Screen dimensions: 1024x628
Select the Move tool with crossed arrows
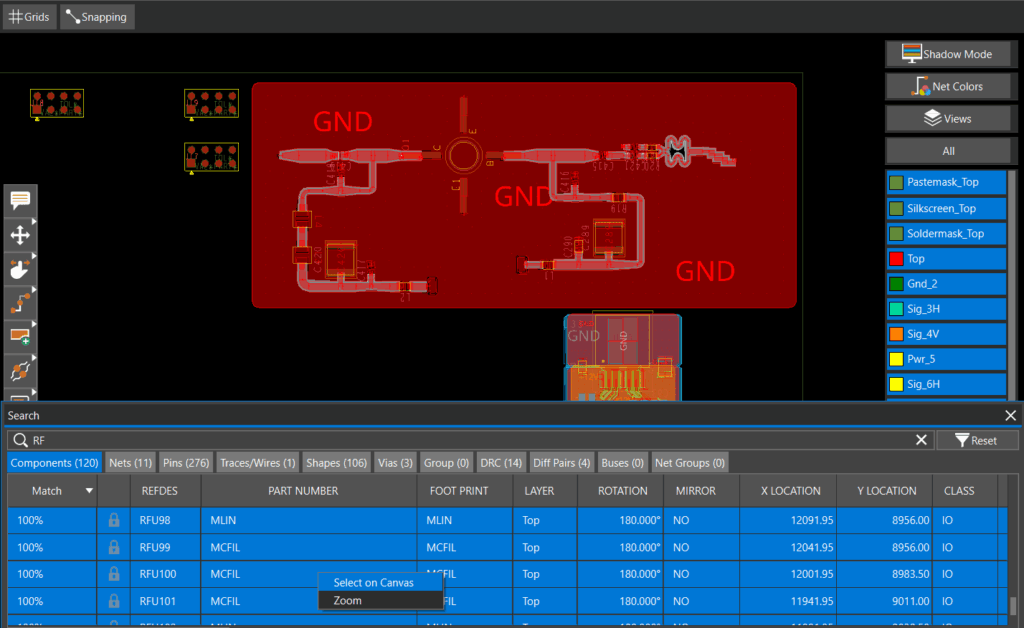click(x=20, y=235)
